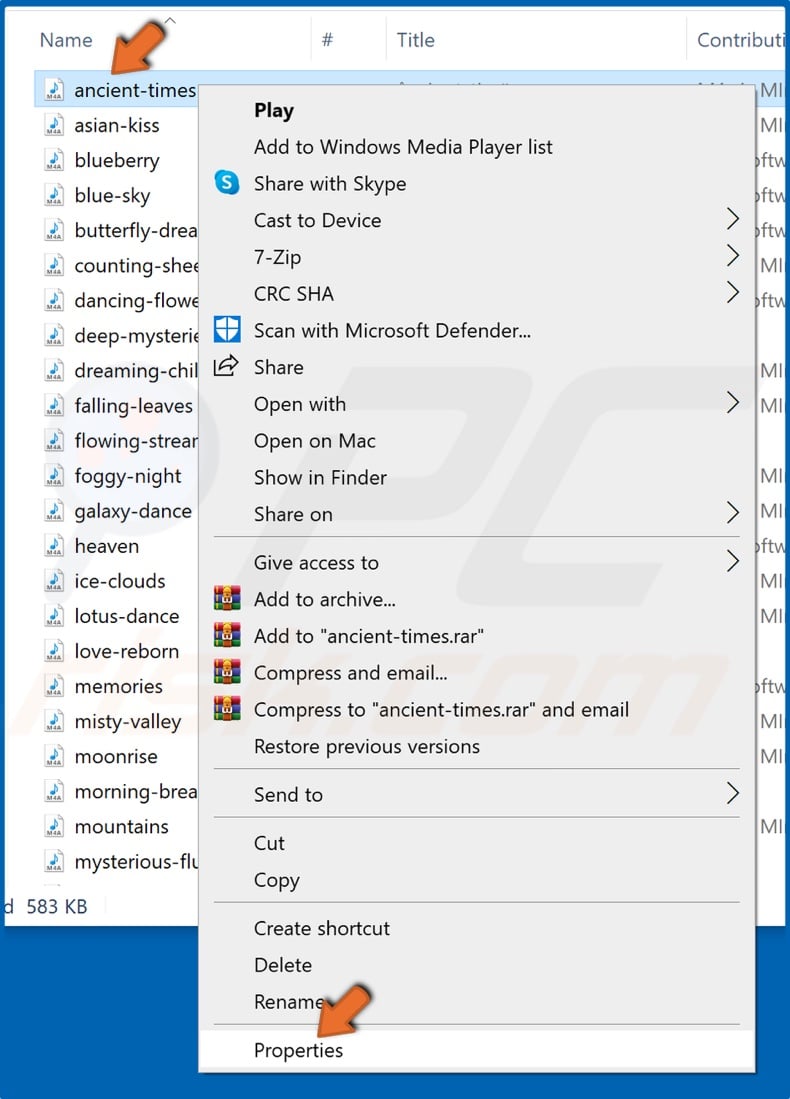790x1099 pixels.
Task: Select the file named blue-sky
Action: [x=112, y=196]
